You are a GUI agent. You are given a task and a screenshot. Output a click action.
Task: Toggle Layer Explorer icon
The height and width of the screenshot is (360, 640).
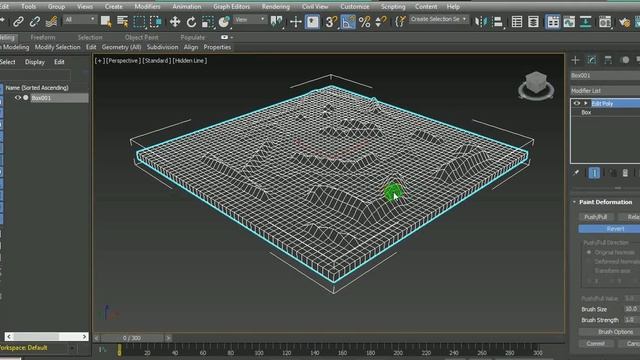pyautogui.click(x=533, y=22)
